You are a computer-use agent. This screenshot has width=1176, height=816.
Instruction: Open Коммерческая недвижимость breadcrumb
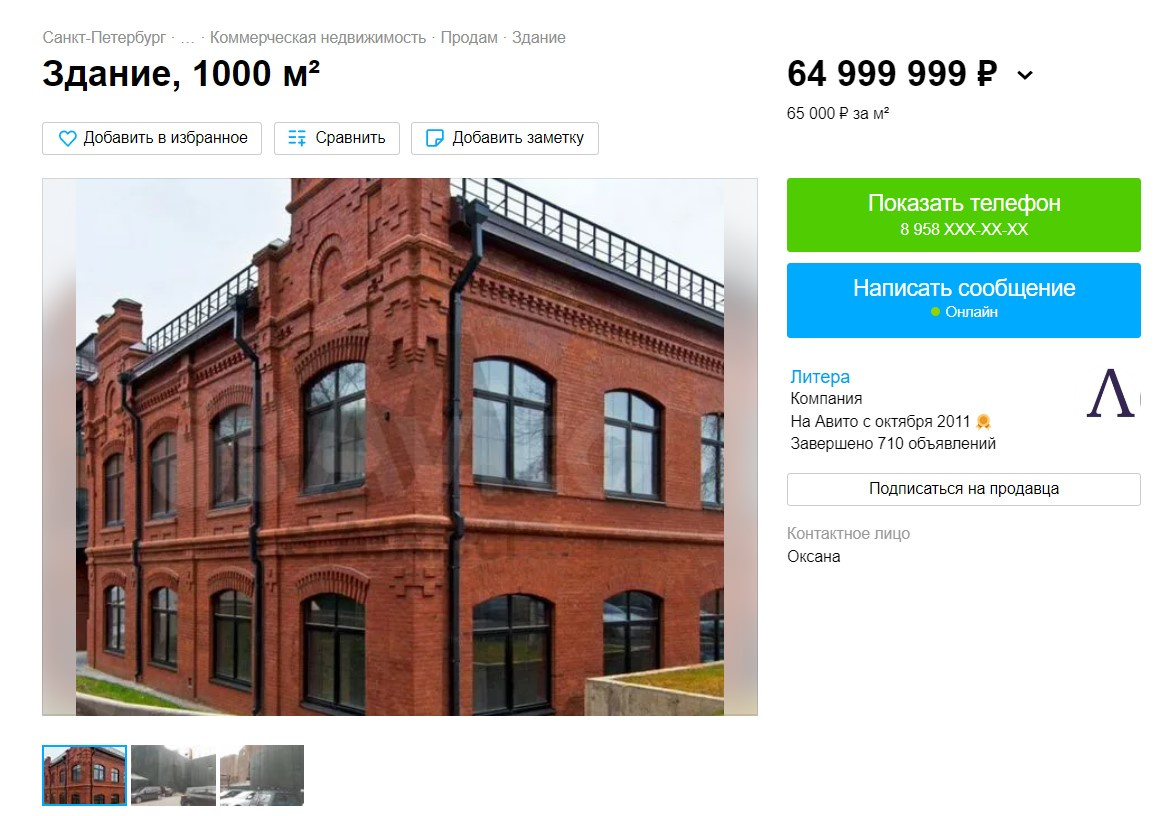318,38
